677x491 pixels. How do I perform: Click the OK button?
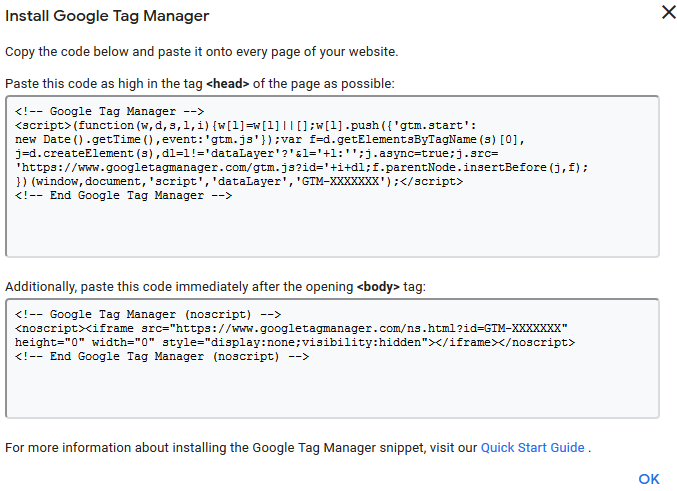649,479
